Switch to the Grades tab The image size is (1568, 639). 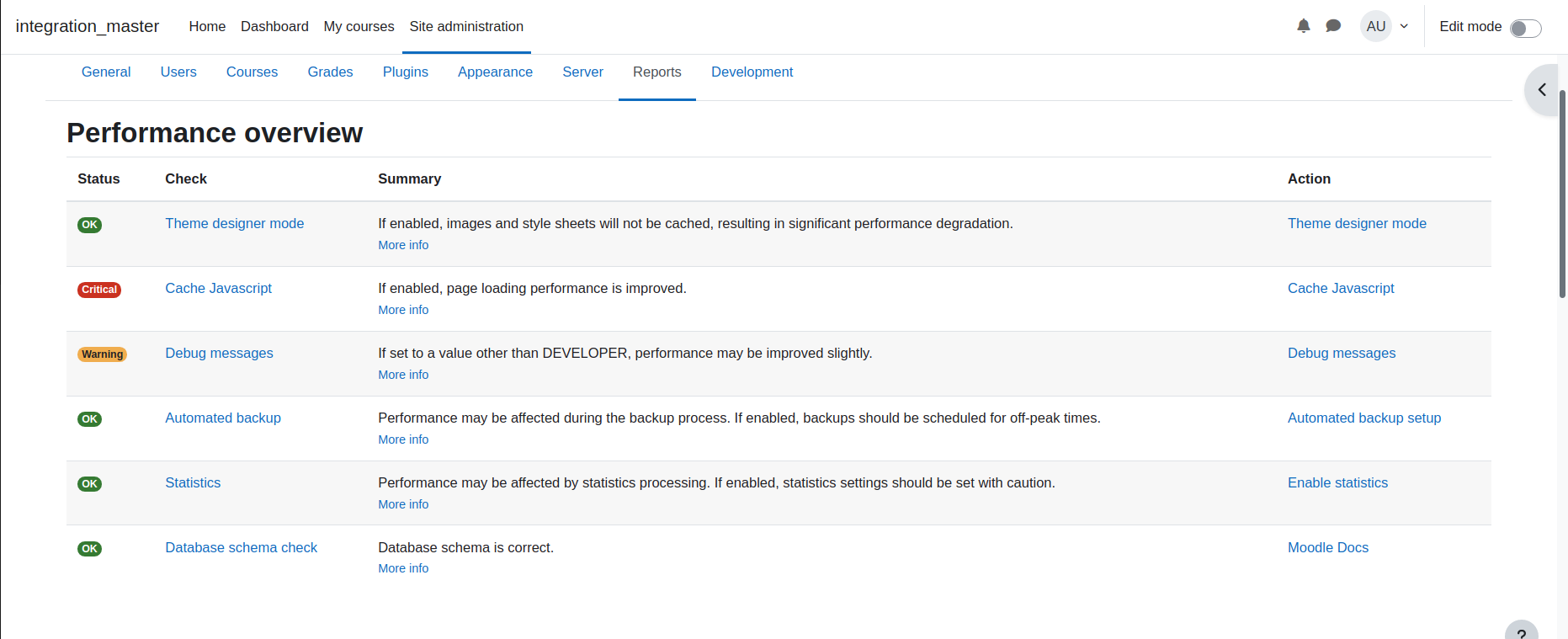coord(330,72)
